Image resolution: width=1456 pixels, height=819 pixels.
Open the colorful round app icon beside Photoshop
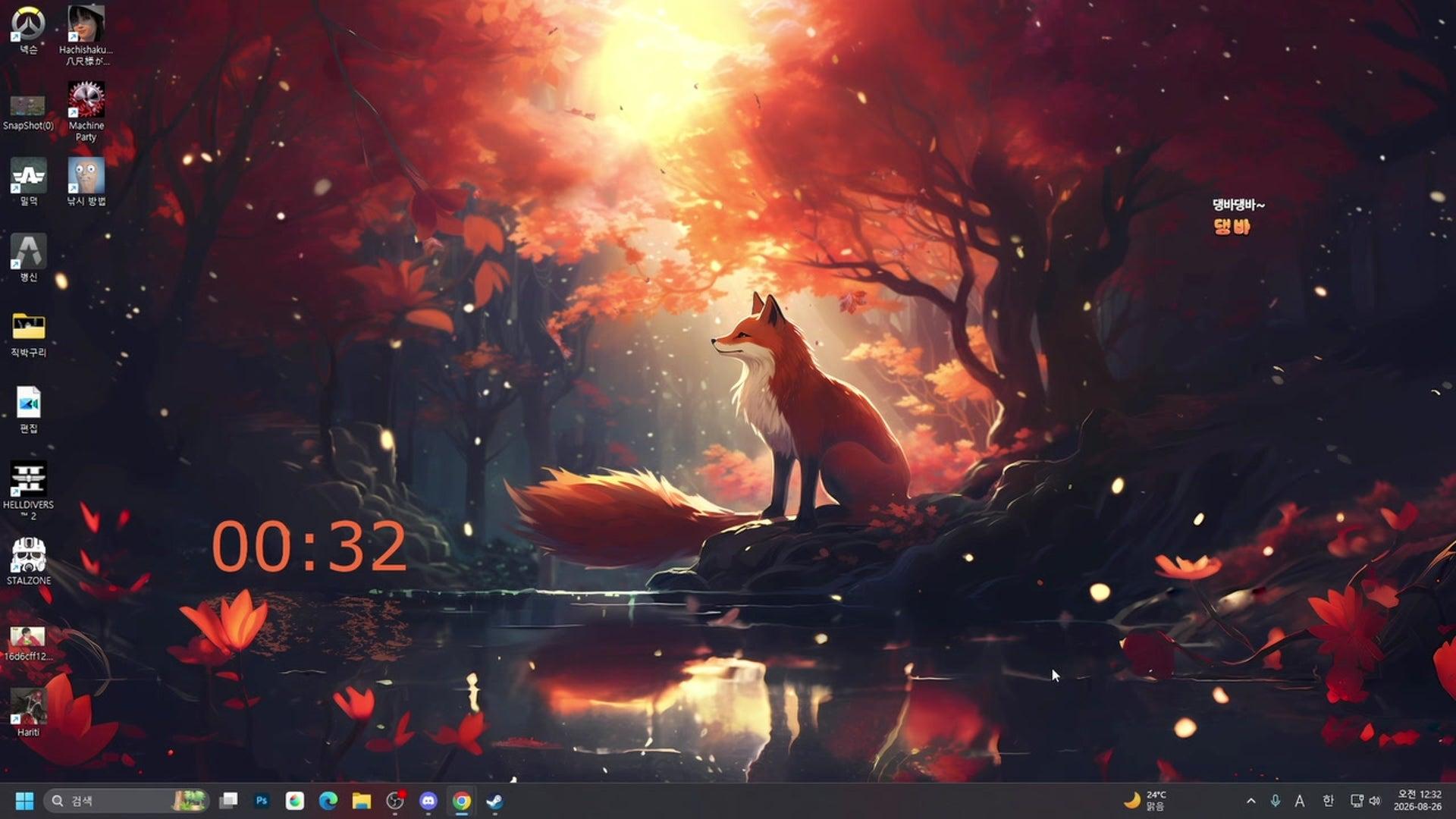pyautogui.click(x=295, y=801)
